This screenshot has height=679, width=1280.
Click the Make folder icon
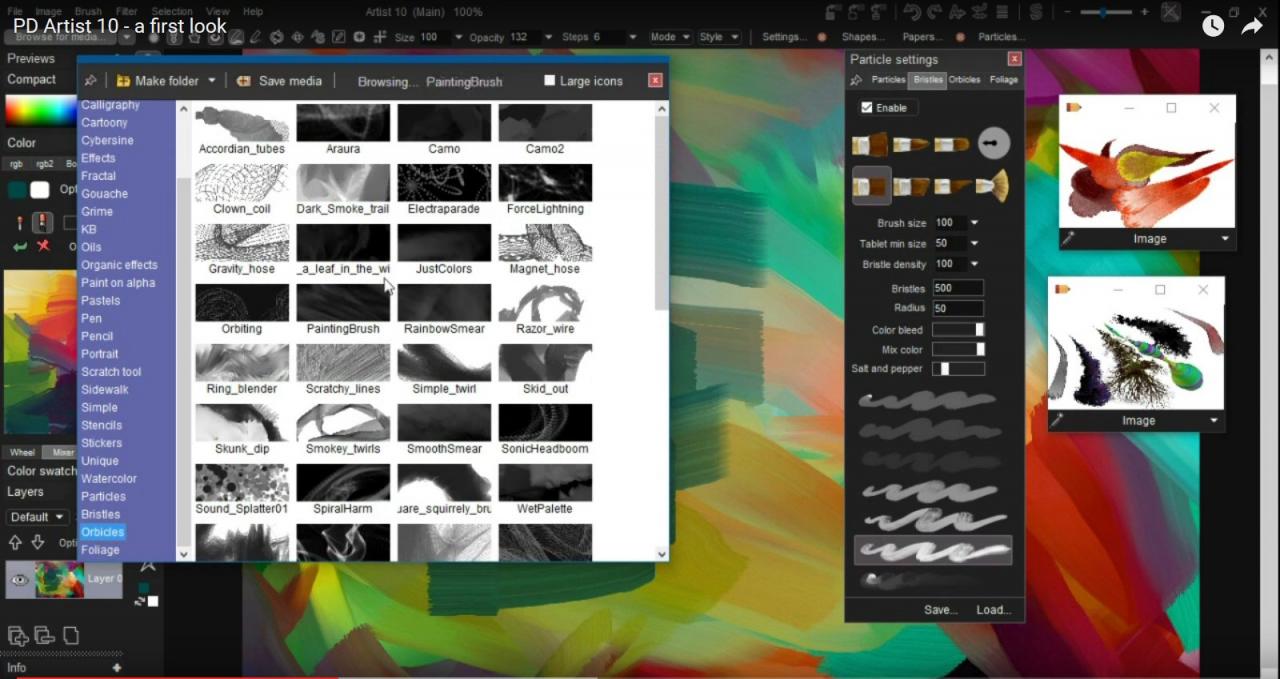tap(122, 81)
